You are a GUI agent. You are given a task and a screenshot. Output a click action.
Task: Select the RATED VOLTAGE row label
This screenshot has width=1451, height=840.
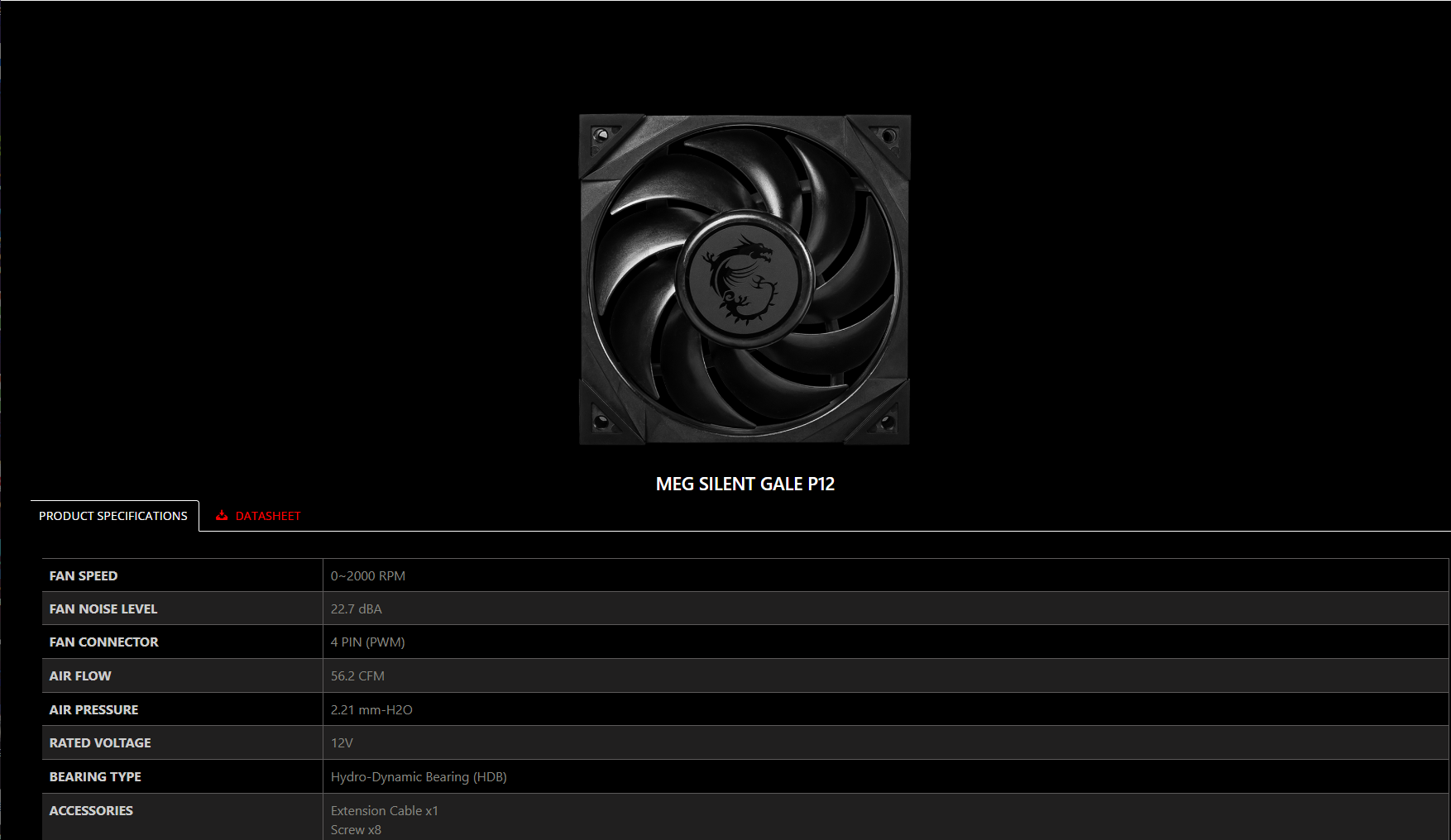[100, 743]
